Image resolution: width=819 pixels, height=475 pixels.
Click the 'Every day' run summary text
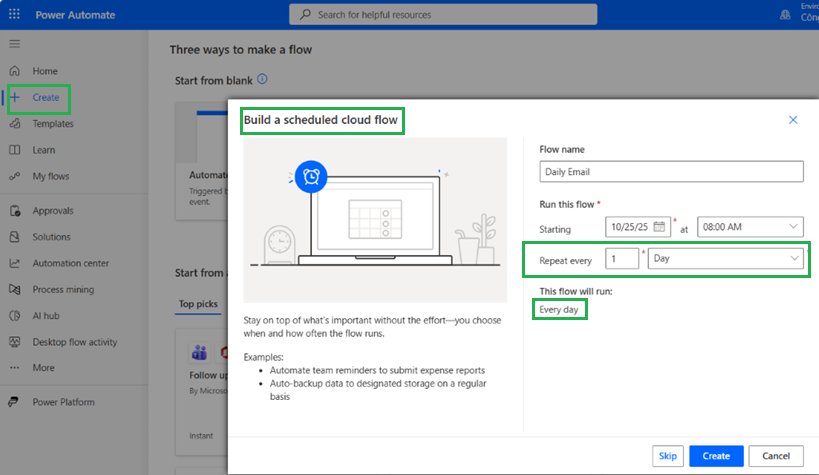tap(559, 309)
